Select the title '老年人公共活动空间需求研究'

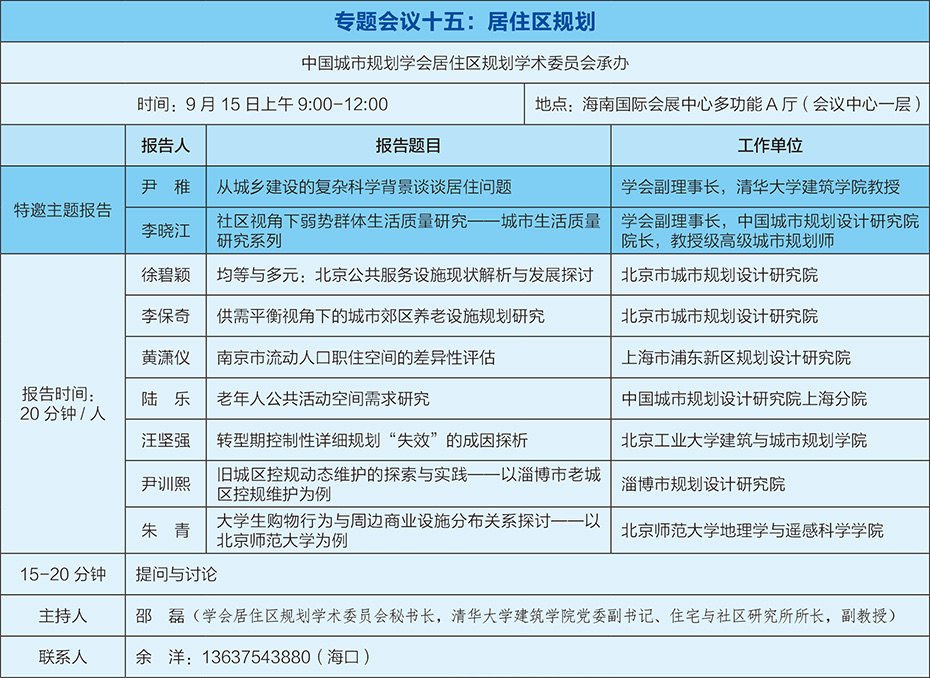coord(323,399)
